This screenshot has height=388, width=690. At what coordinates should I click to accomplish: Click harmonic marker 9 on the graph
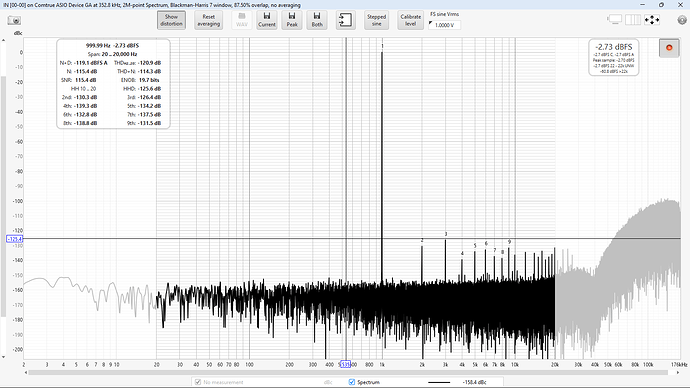(510, 242)
